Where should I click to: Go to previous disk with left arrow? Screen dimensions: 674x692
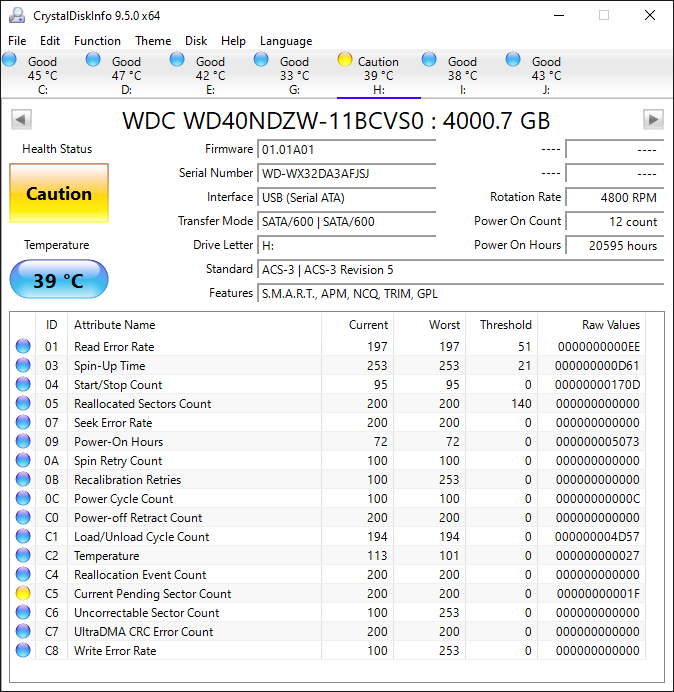21,120
